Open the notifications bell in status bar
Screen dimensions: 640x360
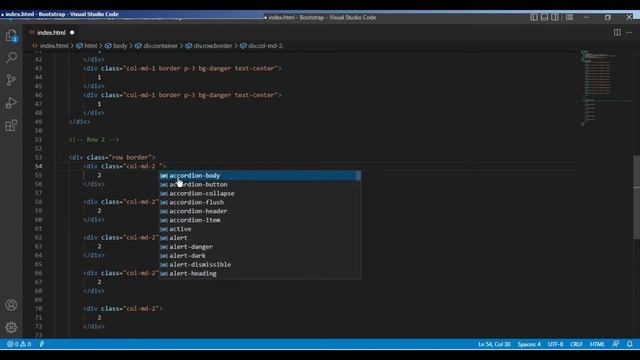coord(629,344)
